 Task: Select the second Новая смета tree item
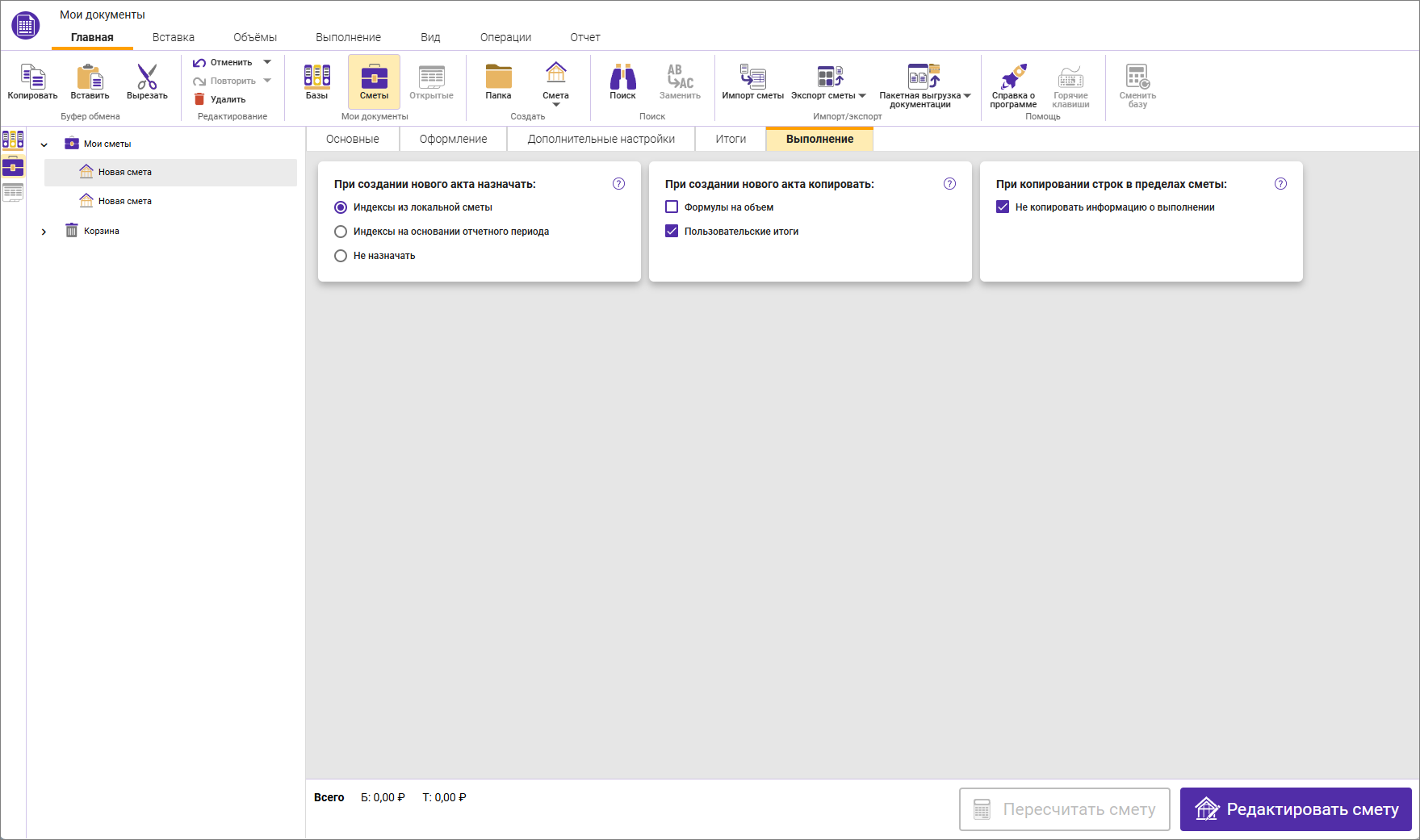[x=125, y=201]
